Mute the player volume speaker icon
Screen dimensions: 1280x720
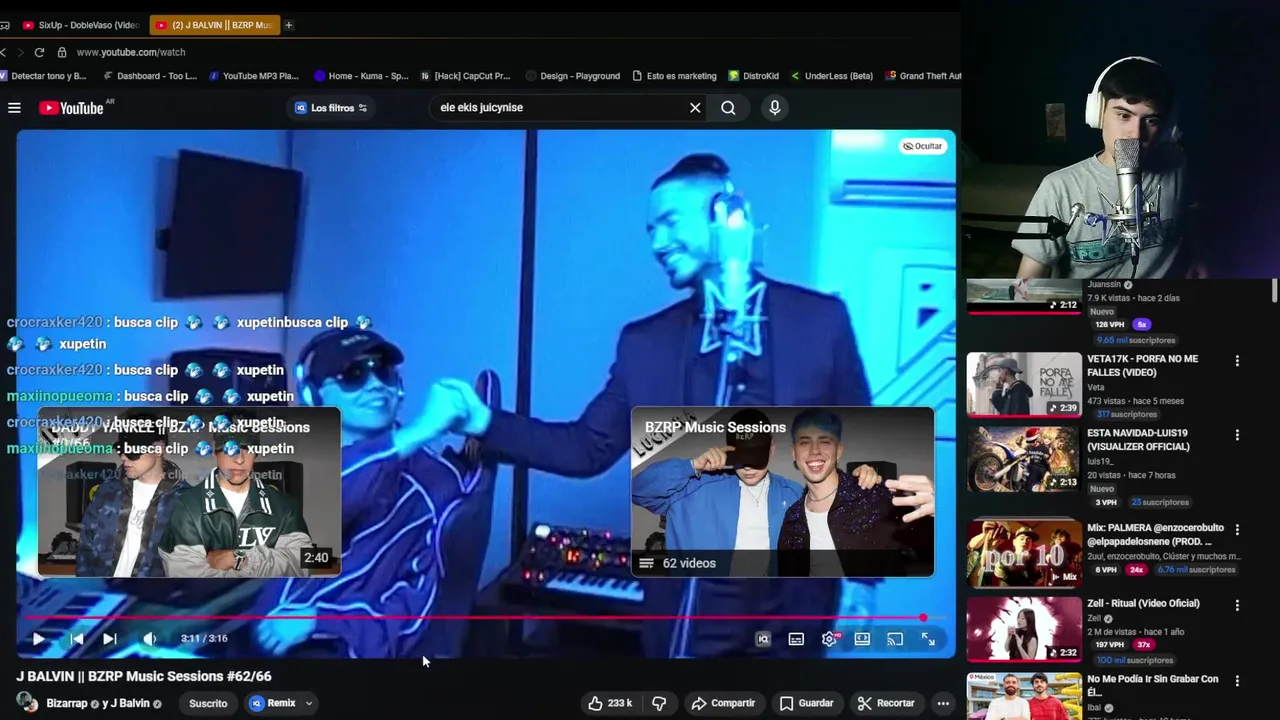149,639
